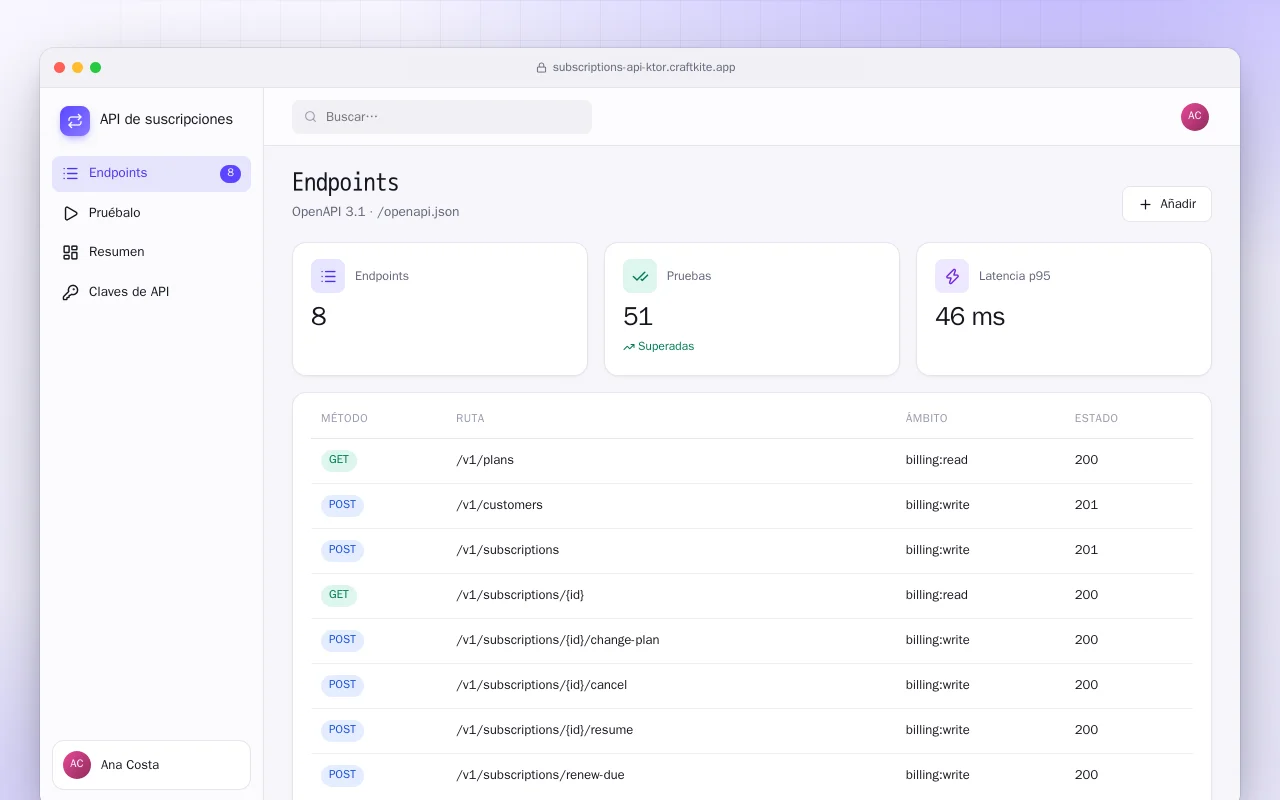
Task: Click the ÁMBITO column header
Action: tap(926, 418)
